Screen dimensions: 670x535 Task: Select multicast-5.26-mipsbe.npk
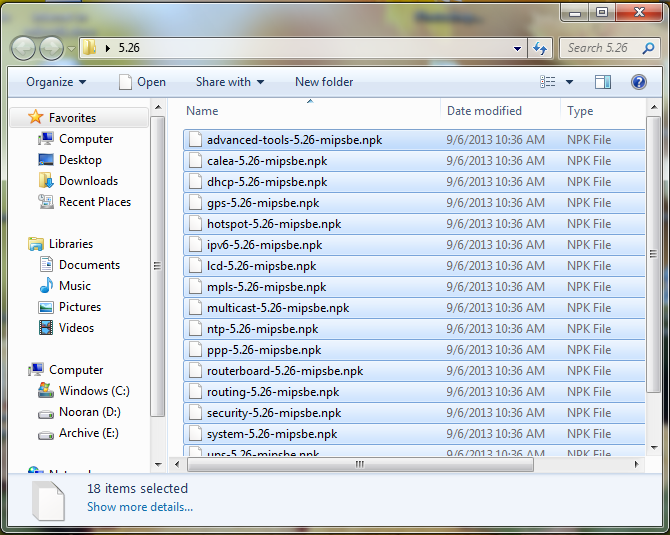tap(414, 308)
